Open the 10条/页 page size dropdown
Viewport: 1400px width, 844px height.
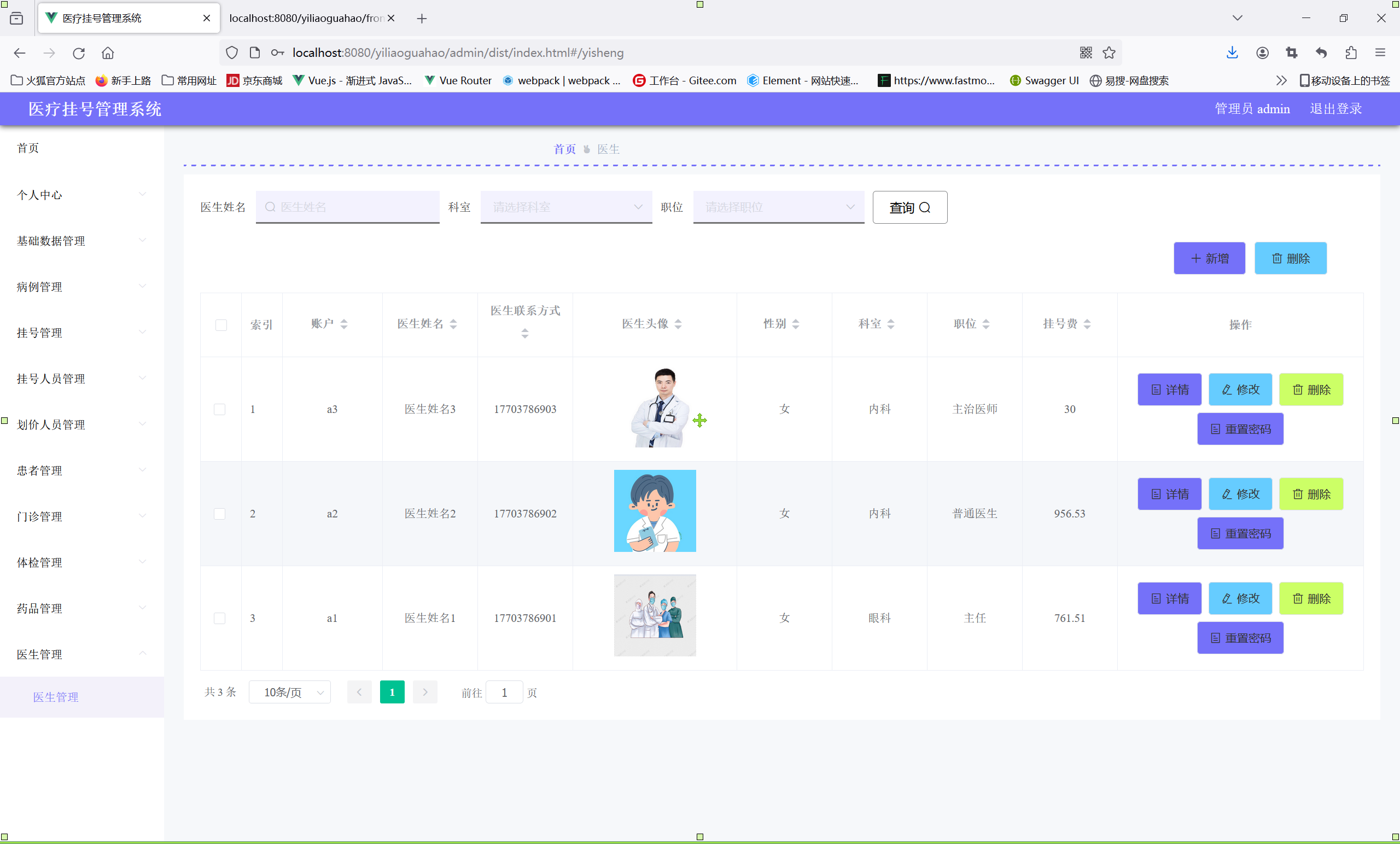pos(290,692)
